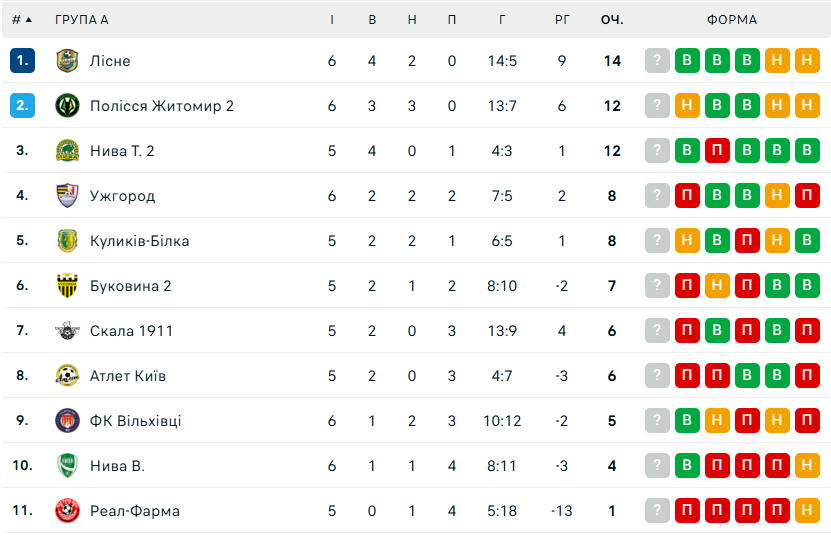Click the position 1 rank badge
The width and height of the screenshot is (831, 542).
point(22,61)
